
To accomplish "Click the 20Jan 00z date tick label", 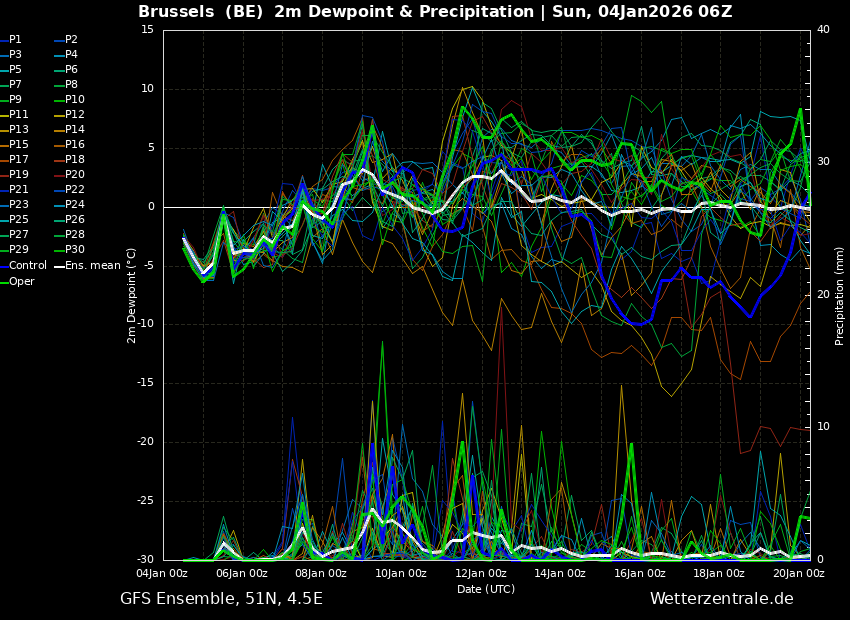I will click(x=798, y=573).
